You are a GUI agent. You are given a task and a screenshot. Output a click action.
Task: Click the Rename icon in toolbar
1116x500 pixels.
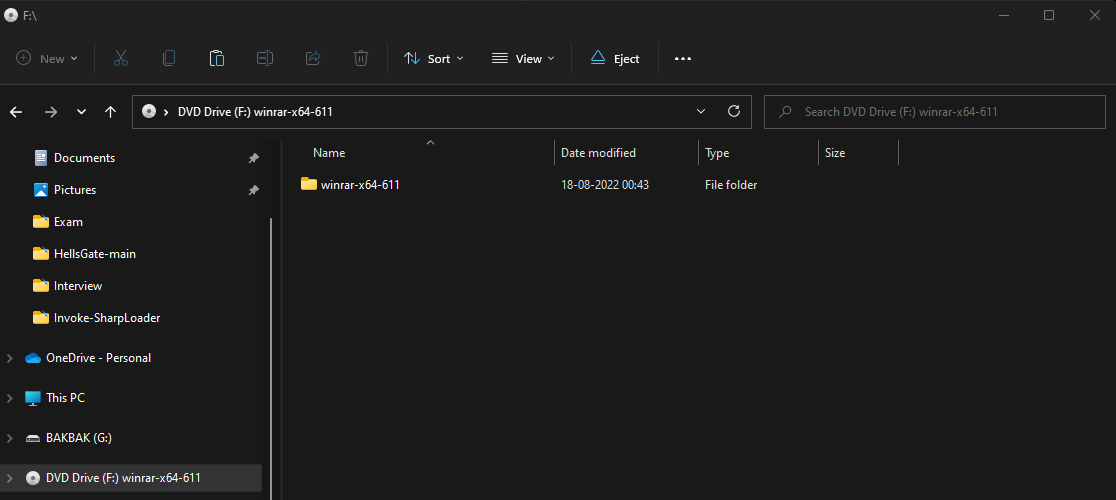point(265,58)
